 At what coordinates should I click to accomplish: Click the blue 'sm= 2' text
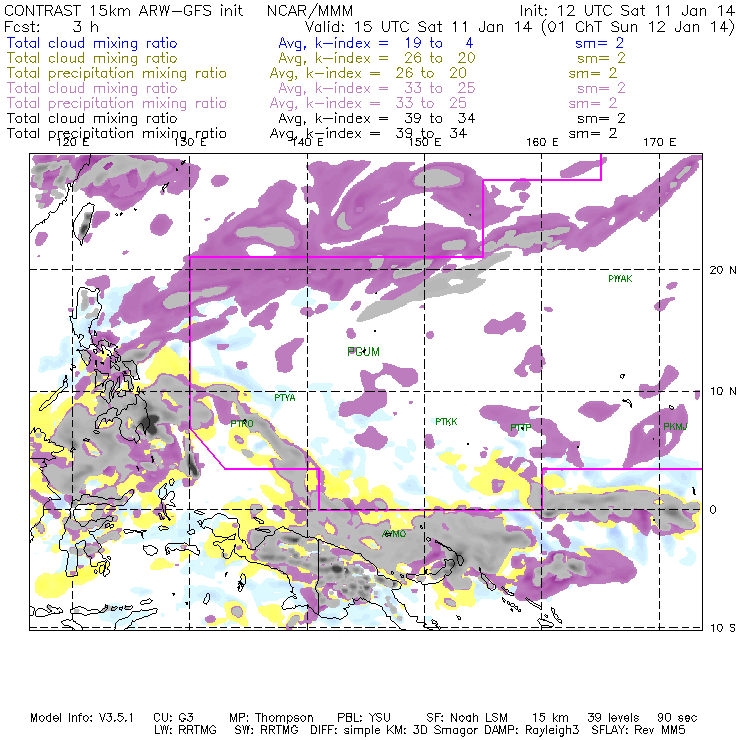coord(599,43)
